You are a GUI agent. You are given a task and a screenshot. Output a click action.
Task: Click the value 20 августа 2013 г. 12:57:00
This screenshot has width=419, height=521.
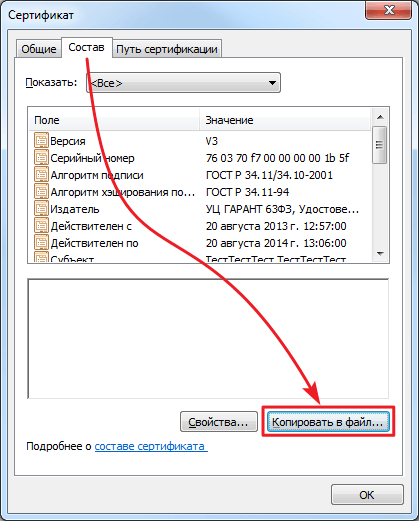click(276, 226)
